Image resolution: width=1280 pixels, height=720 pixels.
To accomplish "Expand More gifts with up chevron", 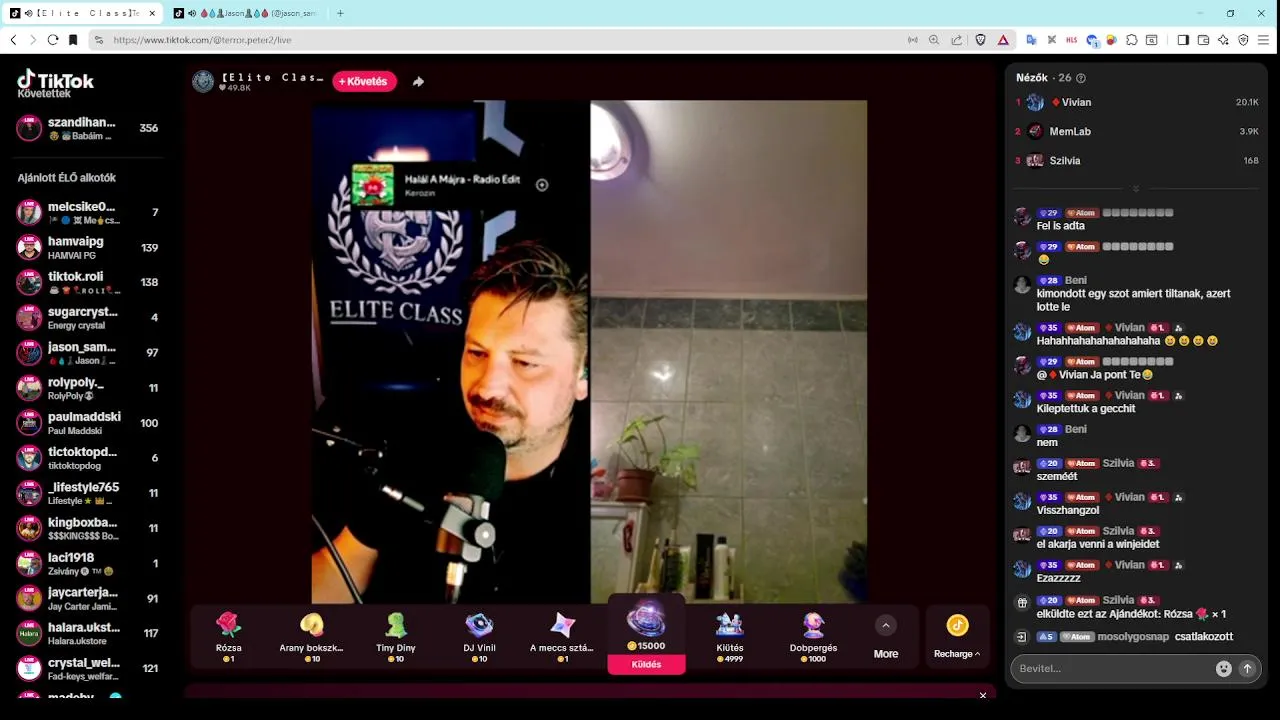I will [885, 625].
